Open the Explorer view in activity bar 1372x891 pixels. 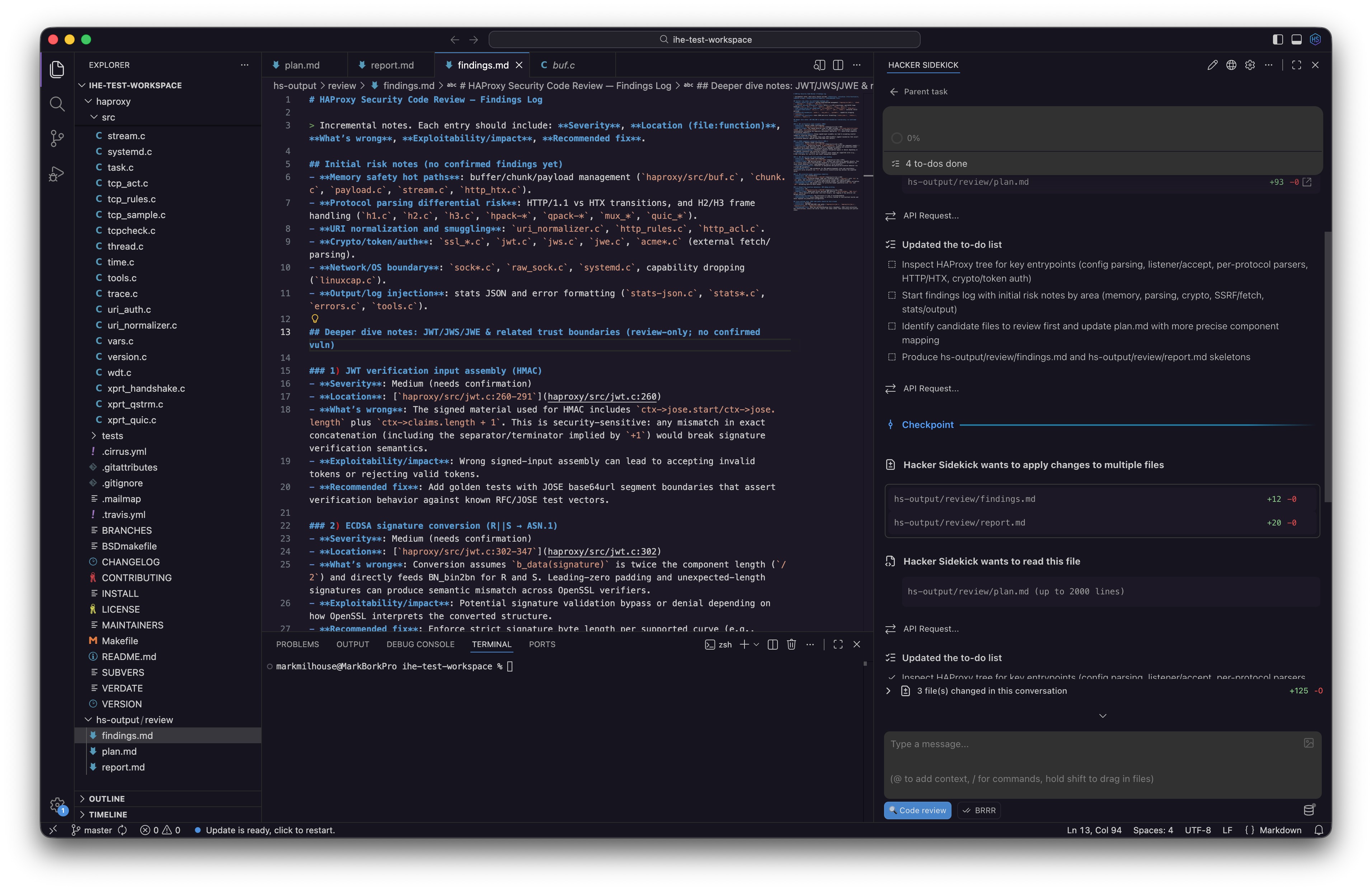tap(56, 69)
